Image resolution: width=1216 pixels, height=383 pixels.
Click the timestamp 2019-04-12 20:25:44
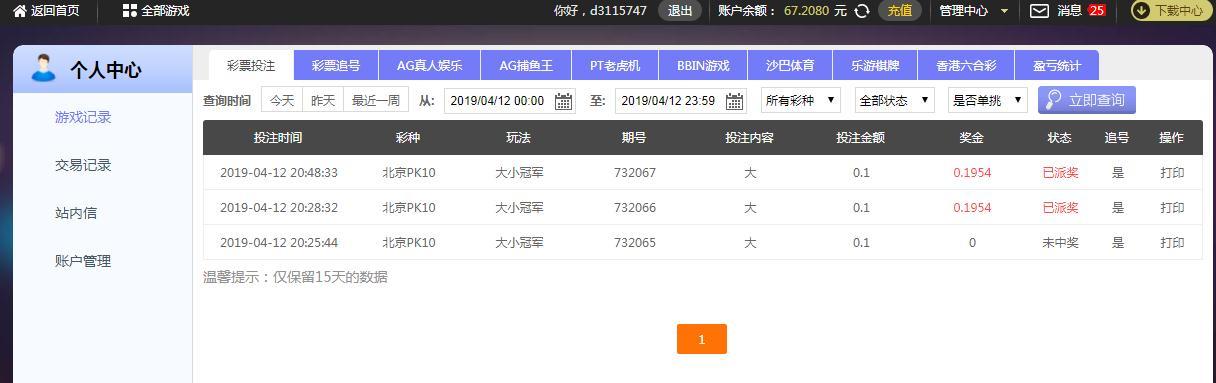tap(279, 242)
